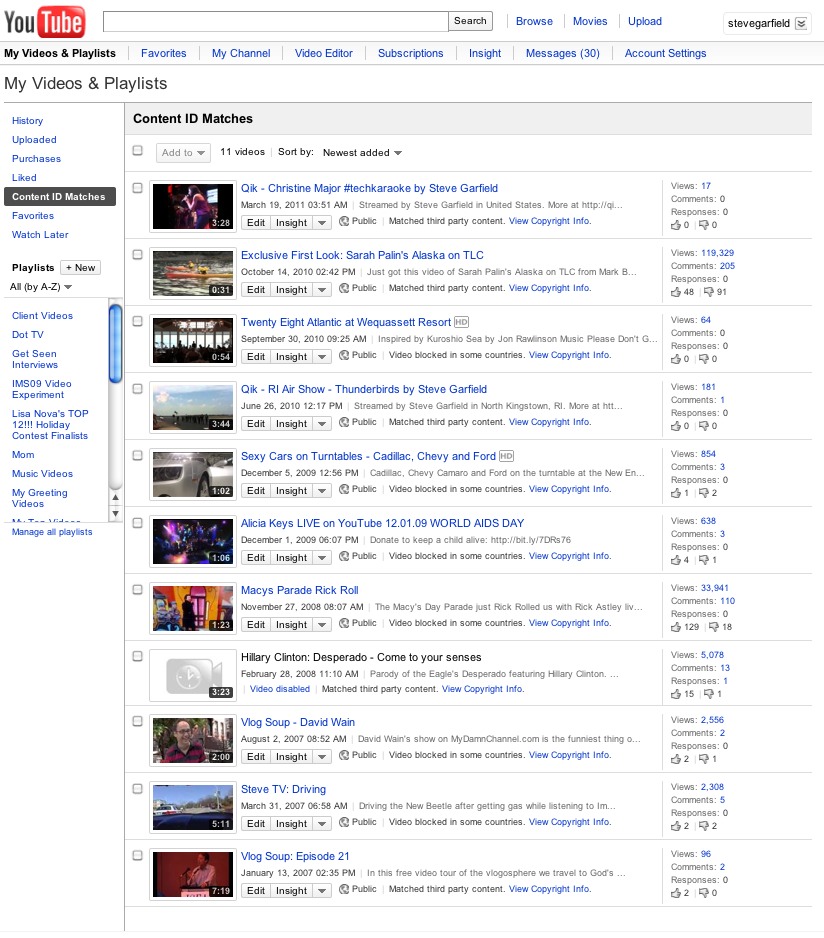Check the Macys Parade Rick Roll checkbox
Viewport: 824px width, 938px height.
(138, 590)
